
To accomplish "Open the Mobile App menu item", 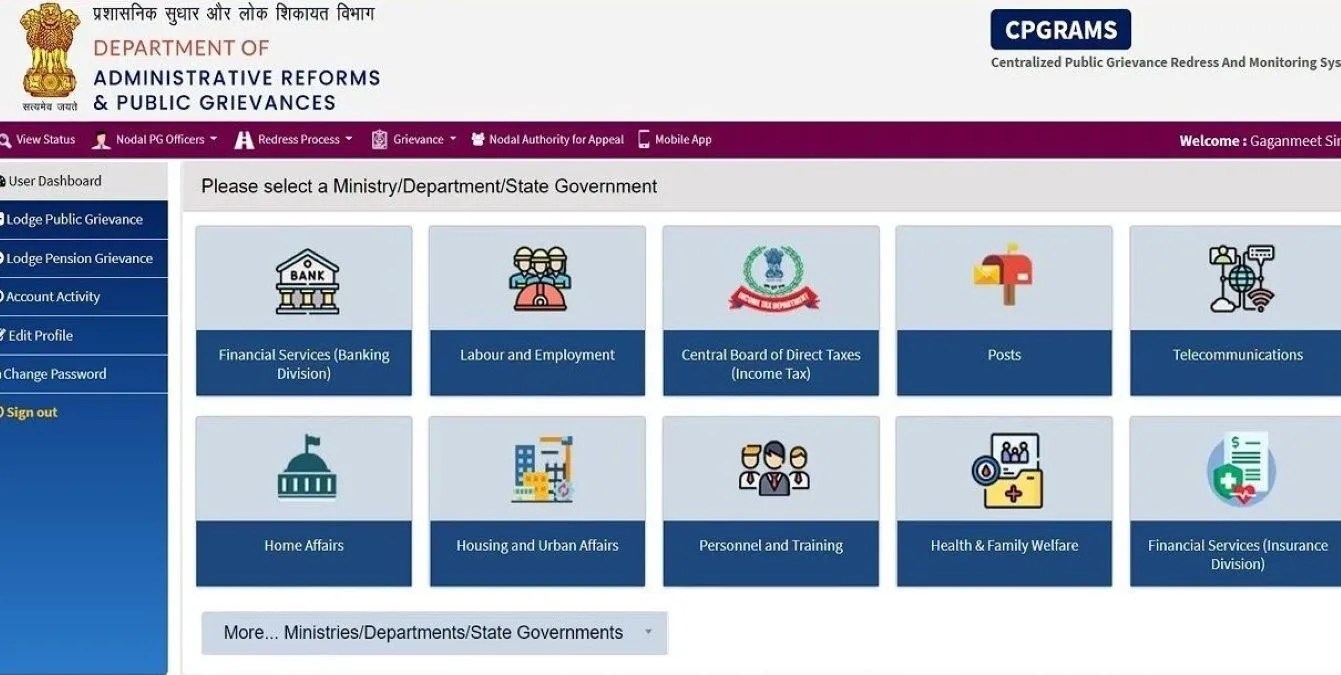I will (683, 140).
